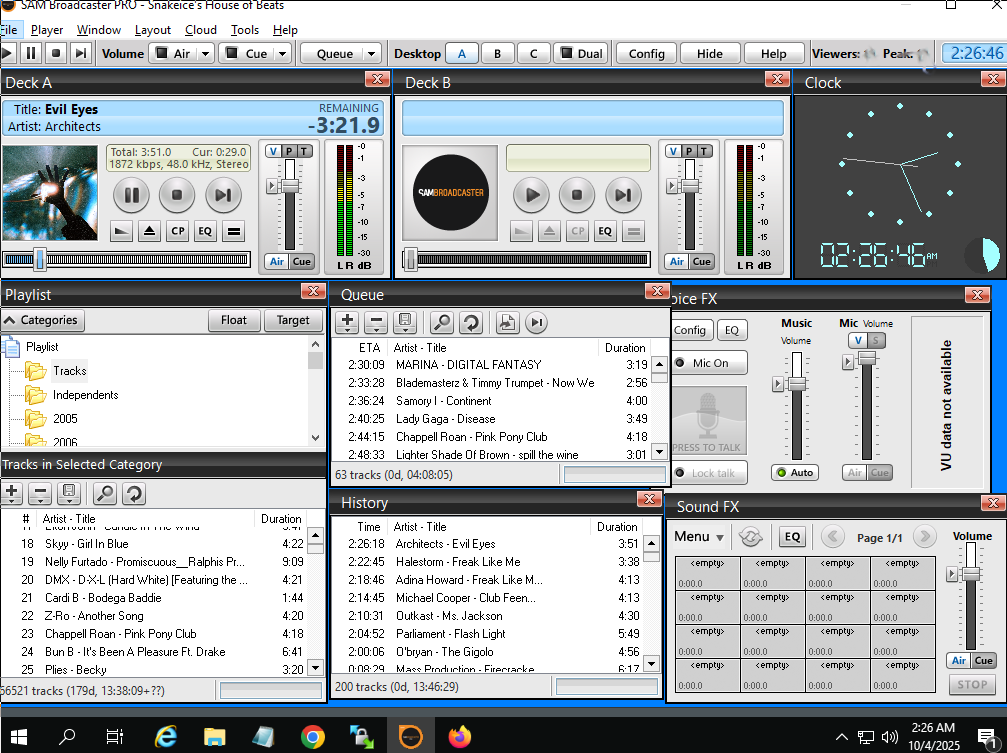
Task: Open the Cloud menu
Action: 201,30
